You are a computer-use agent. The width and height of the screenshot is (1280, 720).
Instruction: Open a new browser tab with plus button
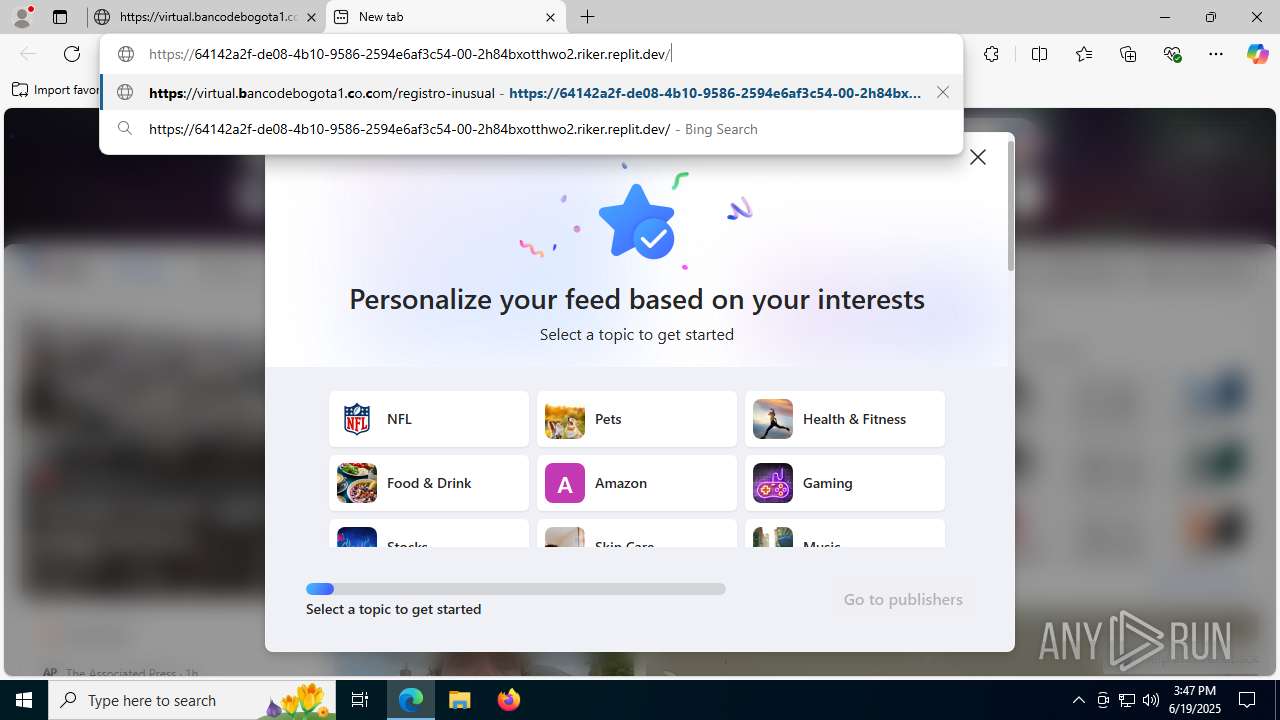pos(588,17)
